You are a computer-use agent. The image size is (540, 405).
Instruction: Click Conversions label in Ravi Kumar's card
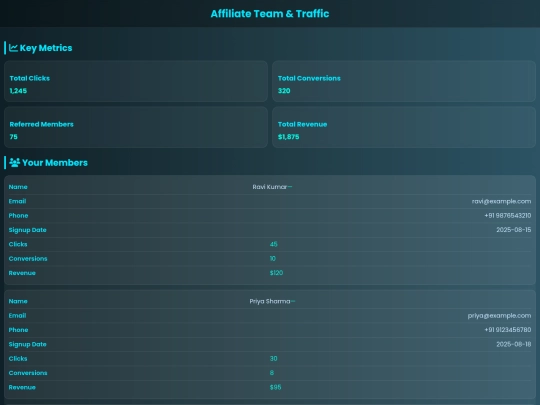tap(28, 259)
